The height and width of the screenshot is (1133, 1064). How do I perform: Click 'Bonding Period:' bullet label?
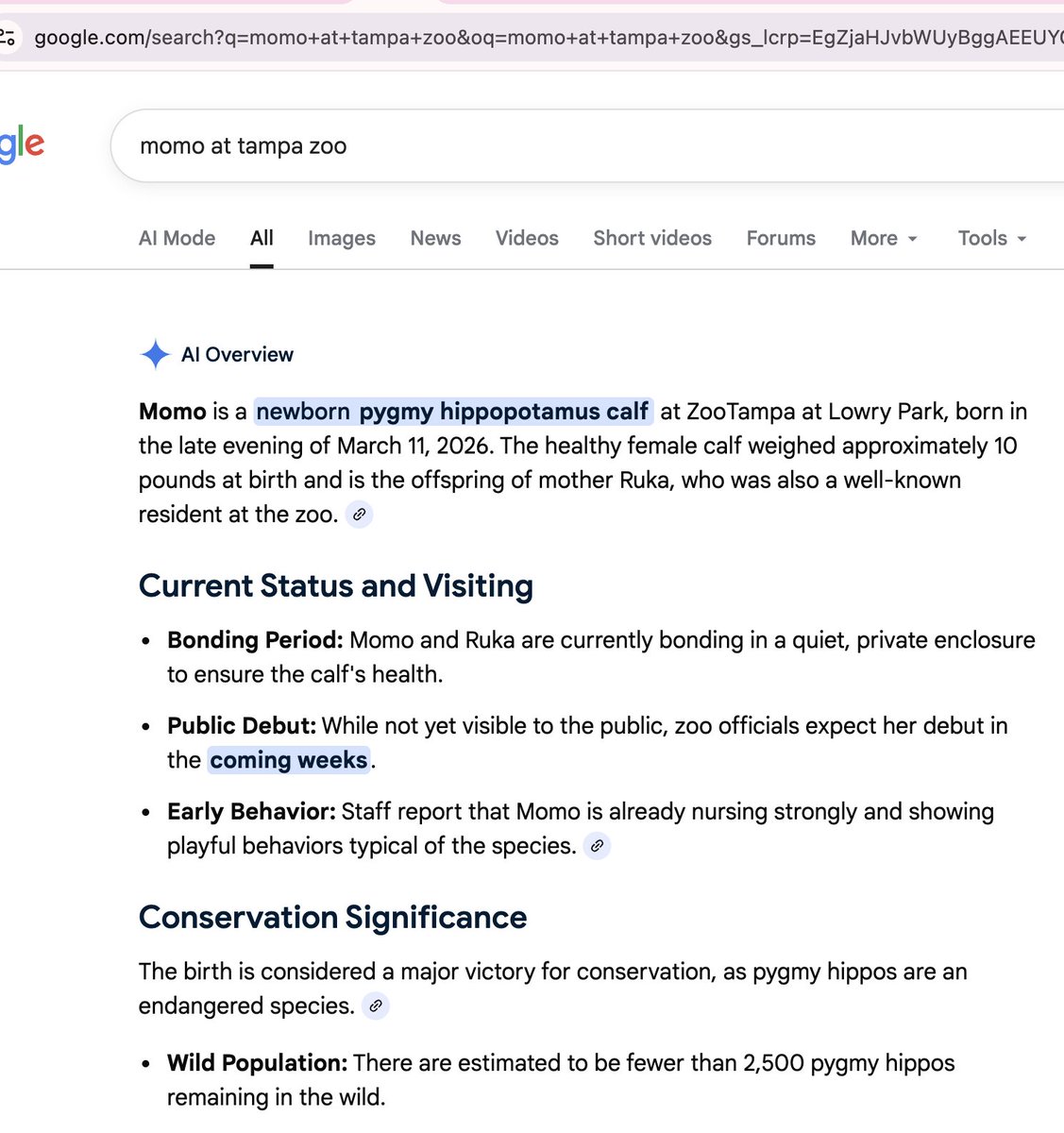pos(255,640)
